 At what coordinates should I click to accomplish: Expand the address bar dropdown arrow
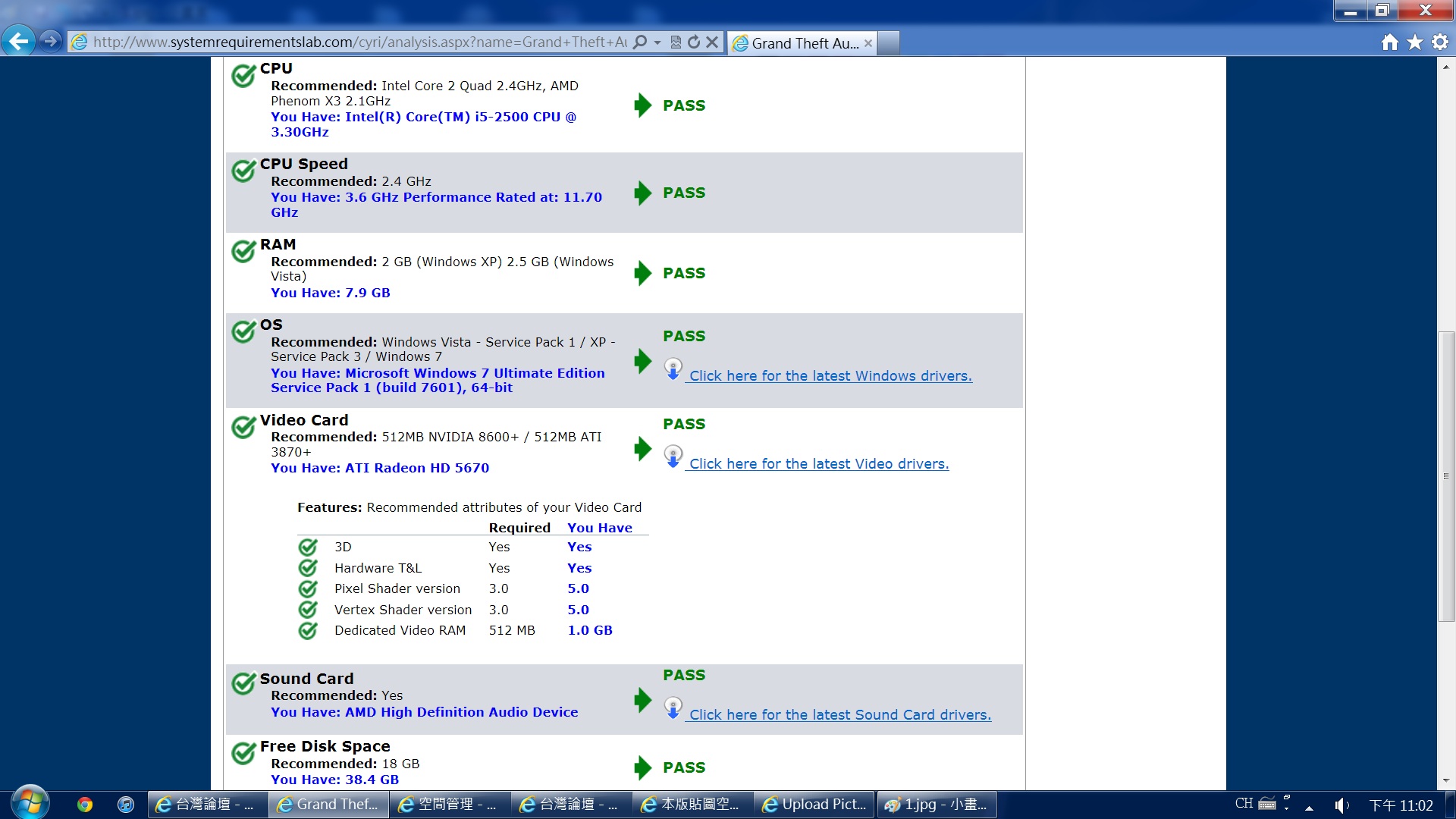tap(657, 42)
